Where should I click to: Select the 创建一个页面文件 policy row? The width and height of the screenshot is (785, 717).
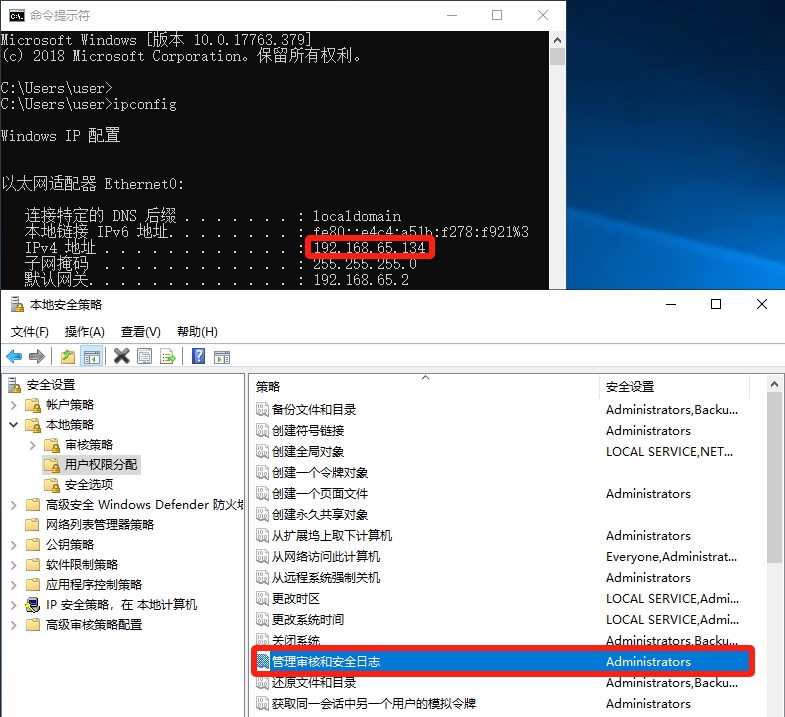click(502, 494)
